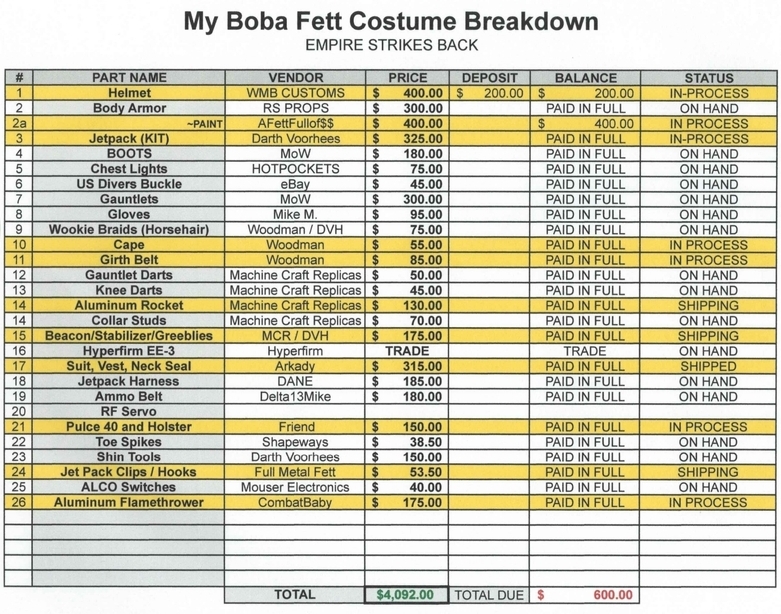Select the Hyperfirm EE-3 part cell
The height and width of the screenshot is (614, 781).
point(129,351)
